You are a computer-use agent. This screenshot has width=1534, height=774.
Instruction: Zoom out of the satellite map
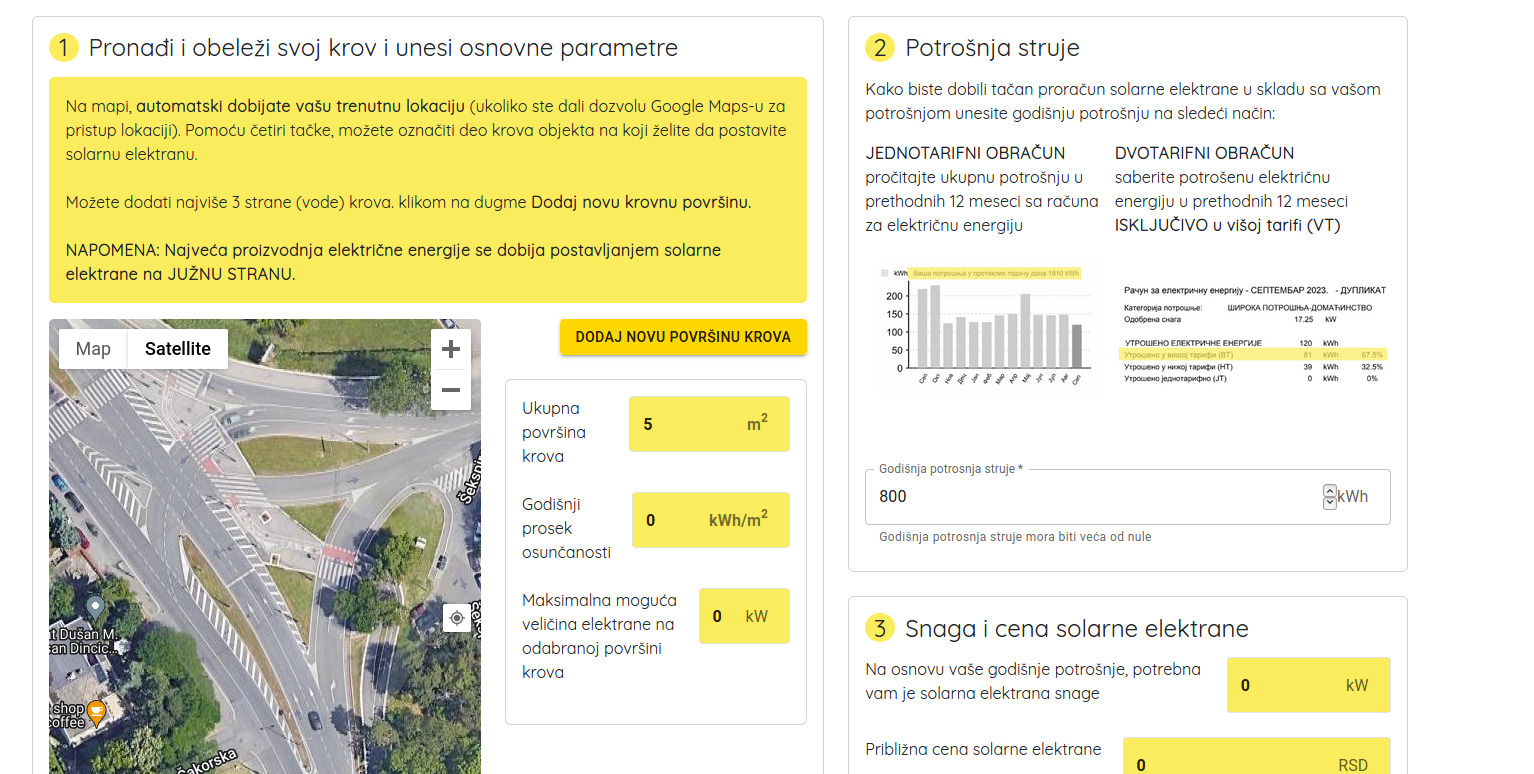(450, 389)
